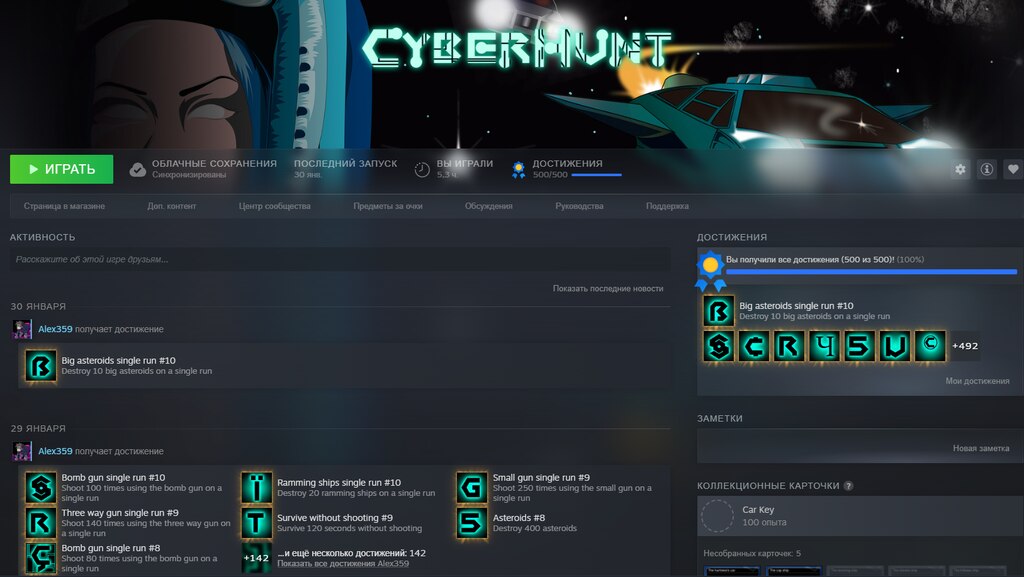Screen dimensions: 1024x577
Task: Click the +142 more achievements tile
Action: point(257,558)
